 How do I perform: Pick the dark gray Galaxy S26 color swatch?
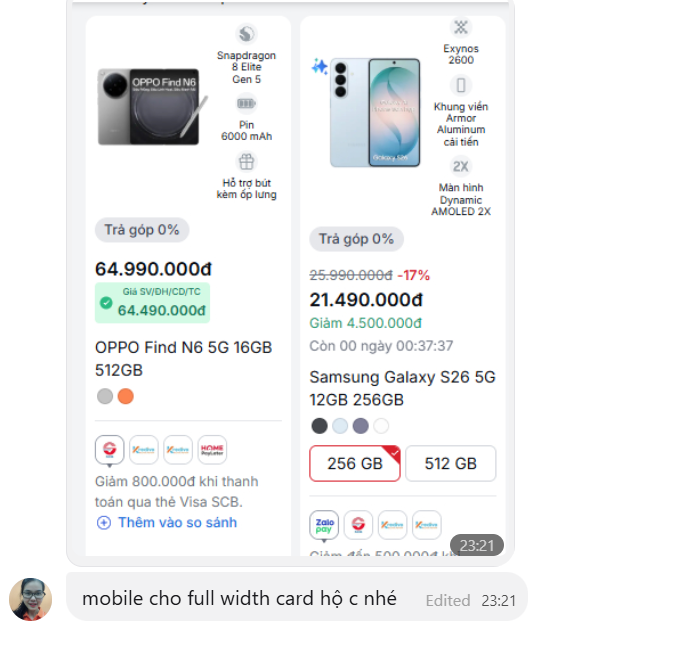coord(320,426)
